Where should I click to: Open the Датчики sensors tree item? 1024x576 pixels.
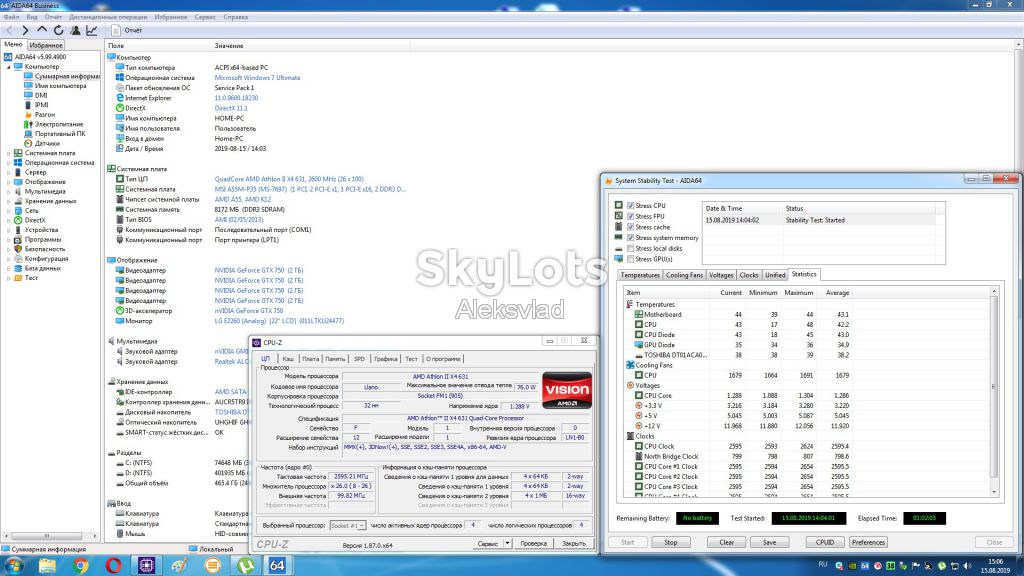47,143
